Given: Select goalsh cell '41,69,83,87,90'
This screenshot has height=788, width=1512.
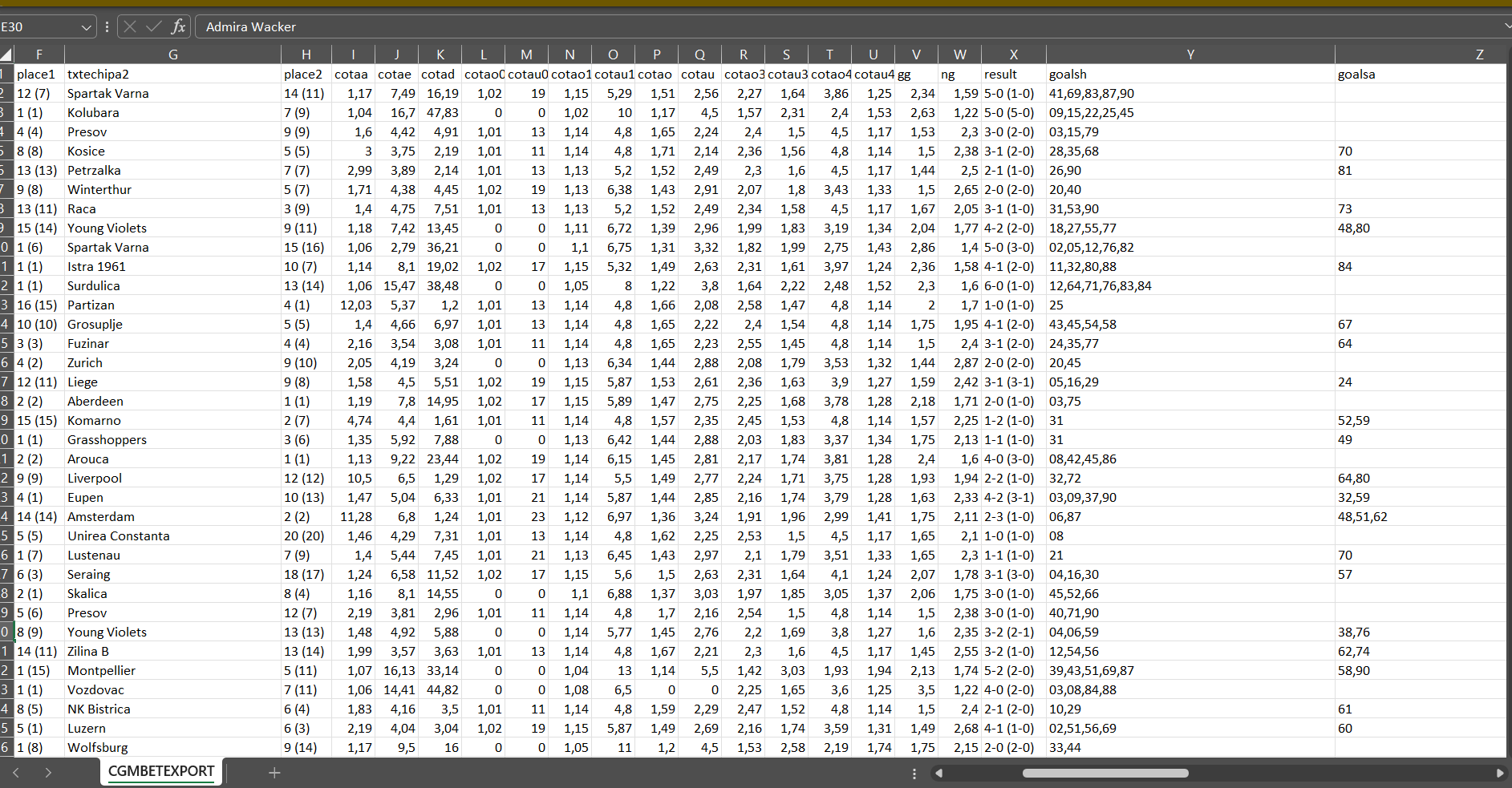Looking at the screenshot, I should [1190, 93].
